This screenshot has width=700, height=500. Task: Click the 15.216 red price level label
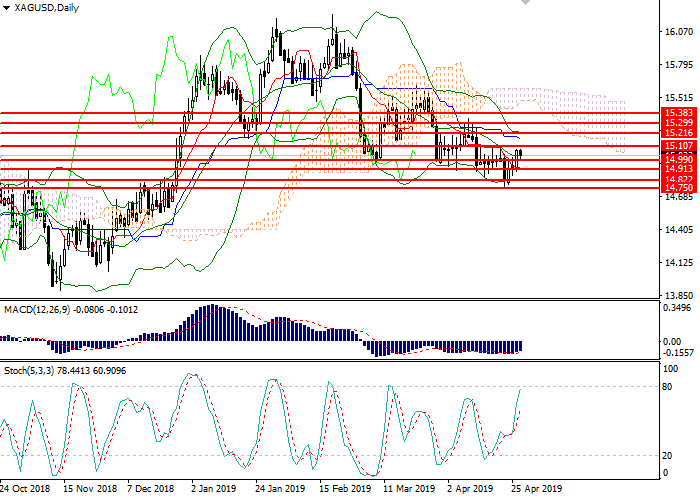(x=677, y=133)
